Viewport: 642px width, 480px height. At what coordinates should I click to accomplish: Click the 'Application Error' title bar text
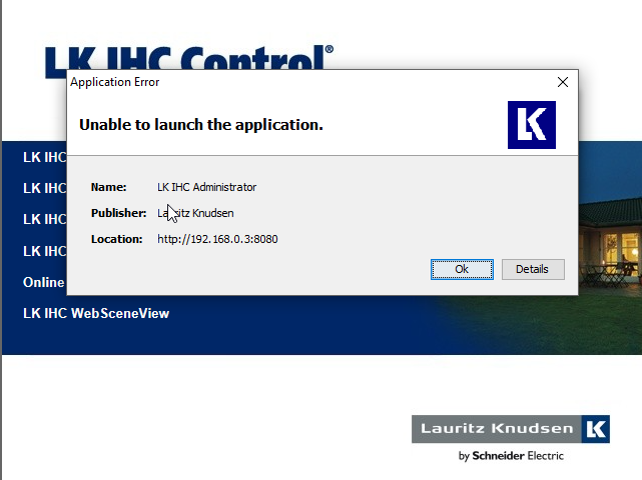tap(115, 82)
